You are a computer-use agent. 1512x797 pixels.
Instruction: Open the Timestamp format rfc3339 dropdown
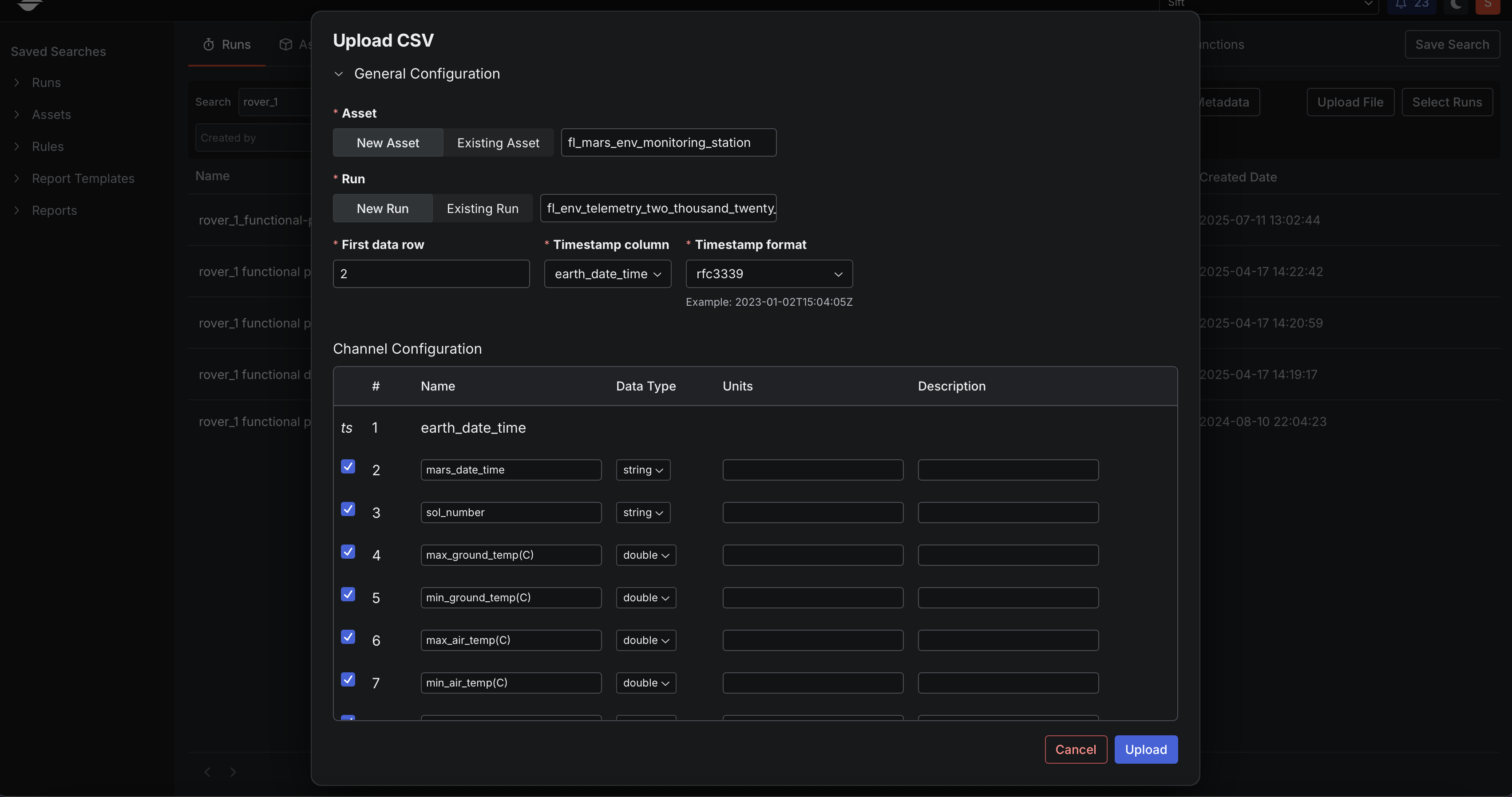click(769, 273)
